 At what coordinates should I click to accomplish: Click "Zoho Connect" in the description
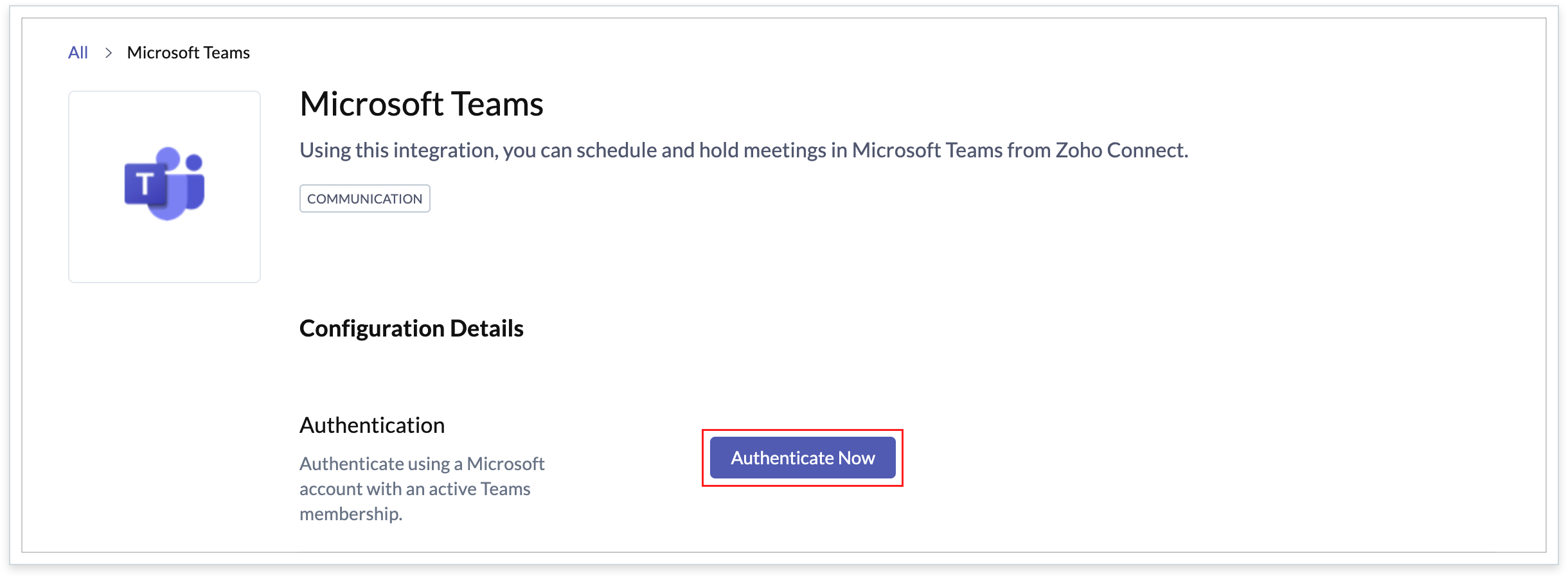point(1121,150)
